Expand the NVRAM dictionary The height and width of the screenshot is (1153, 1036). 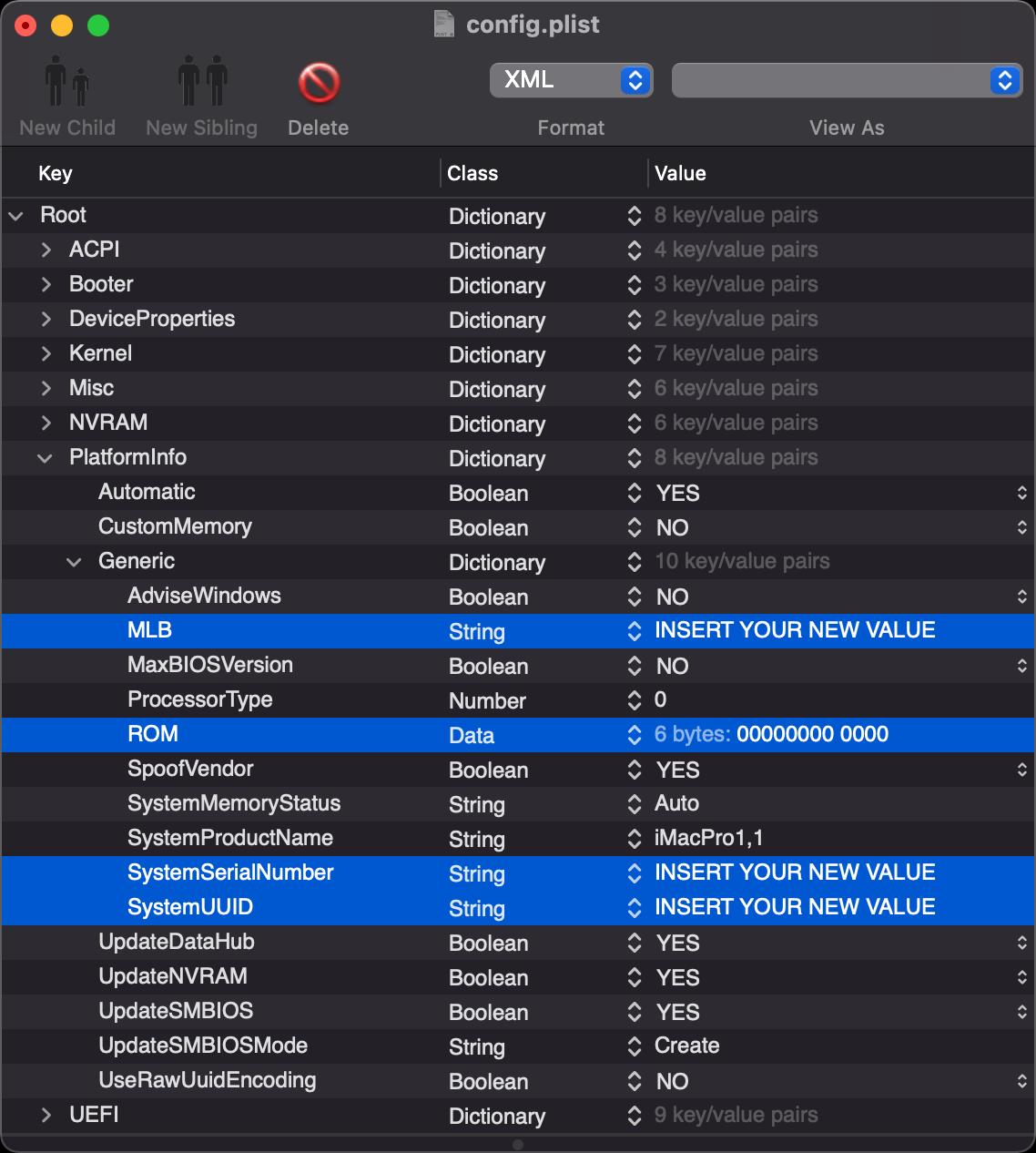(x=46, y=423)
